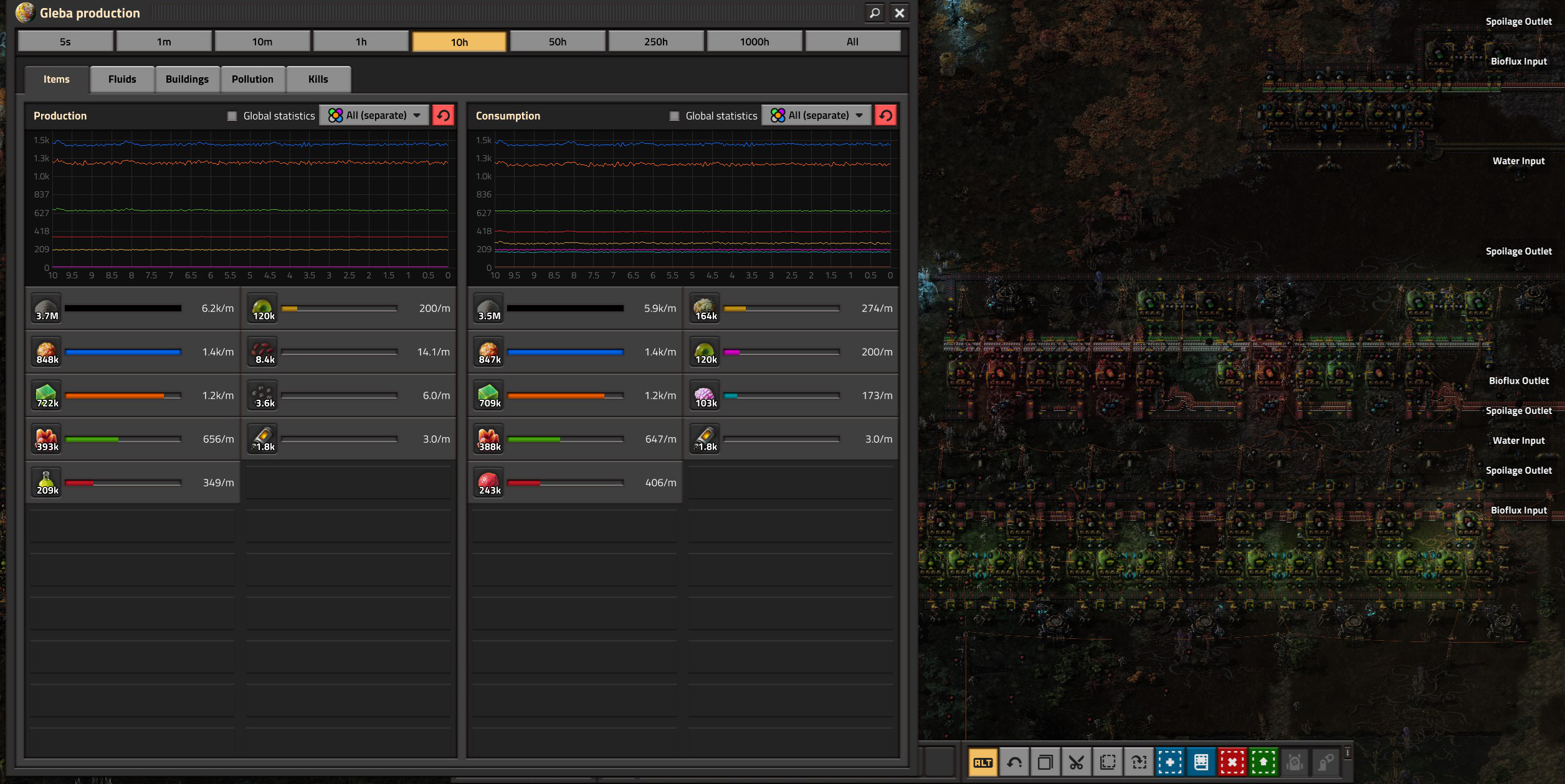Select the red jellynut icon showing 243k

(489, 483)
